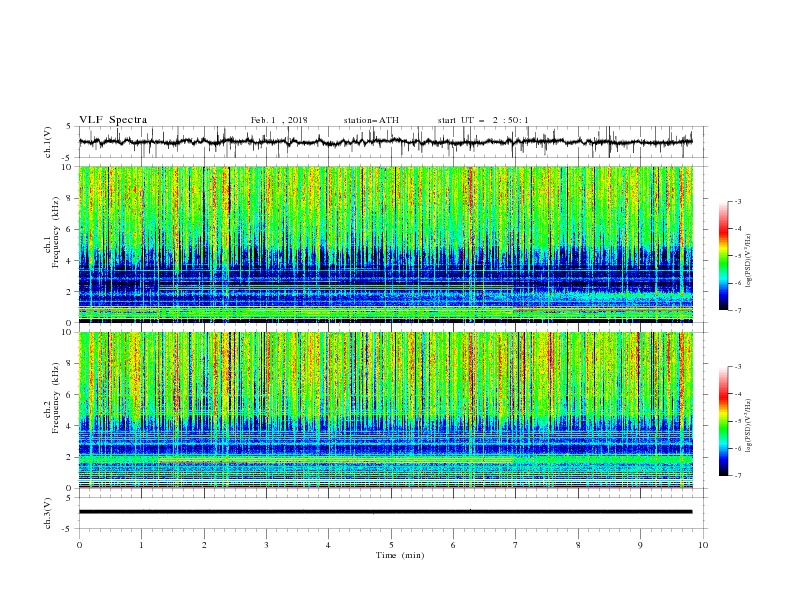Click time axis tick label "3"
Viewport: 792px width, 612px height.
[266, 545]
